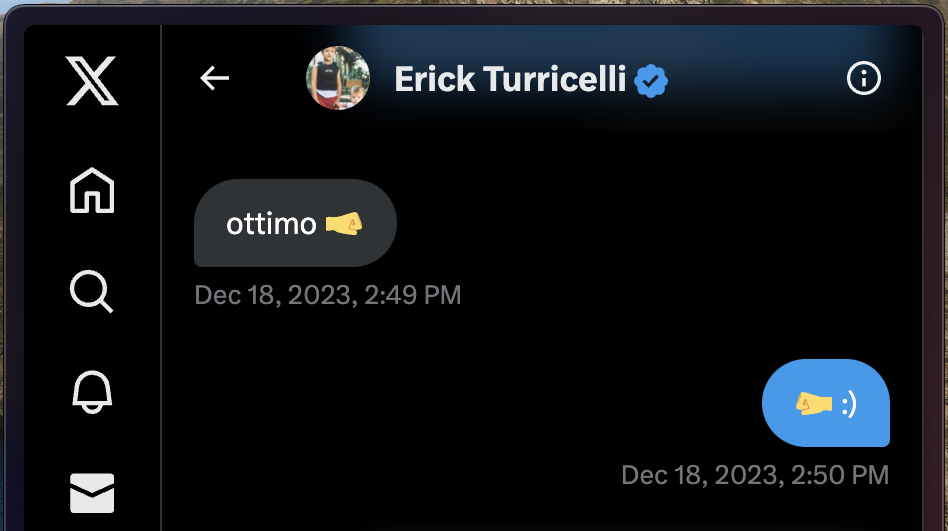948x531 pixels.
Task: Click the X logo in the sidebar
Action: [x=92, y=80]
